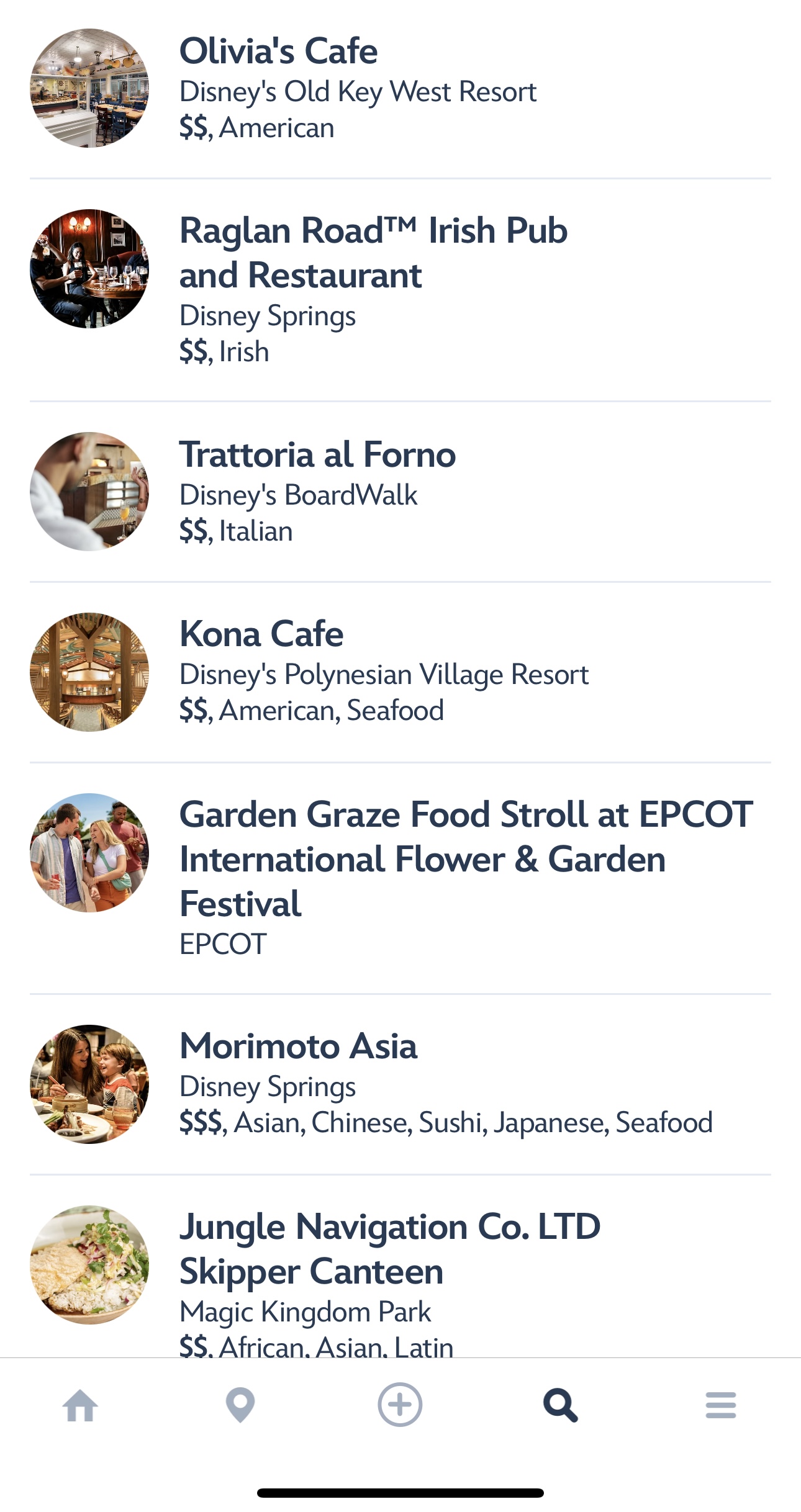Open the Kona Cafe listing
Image resolution: width=801 pixels, height=1512 pixels.
261,634
